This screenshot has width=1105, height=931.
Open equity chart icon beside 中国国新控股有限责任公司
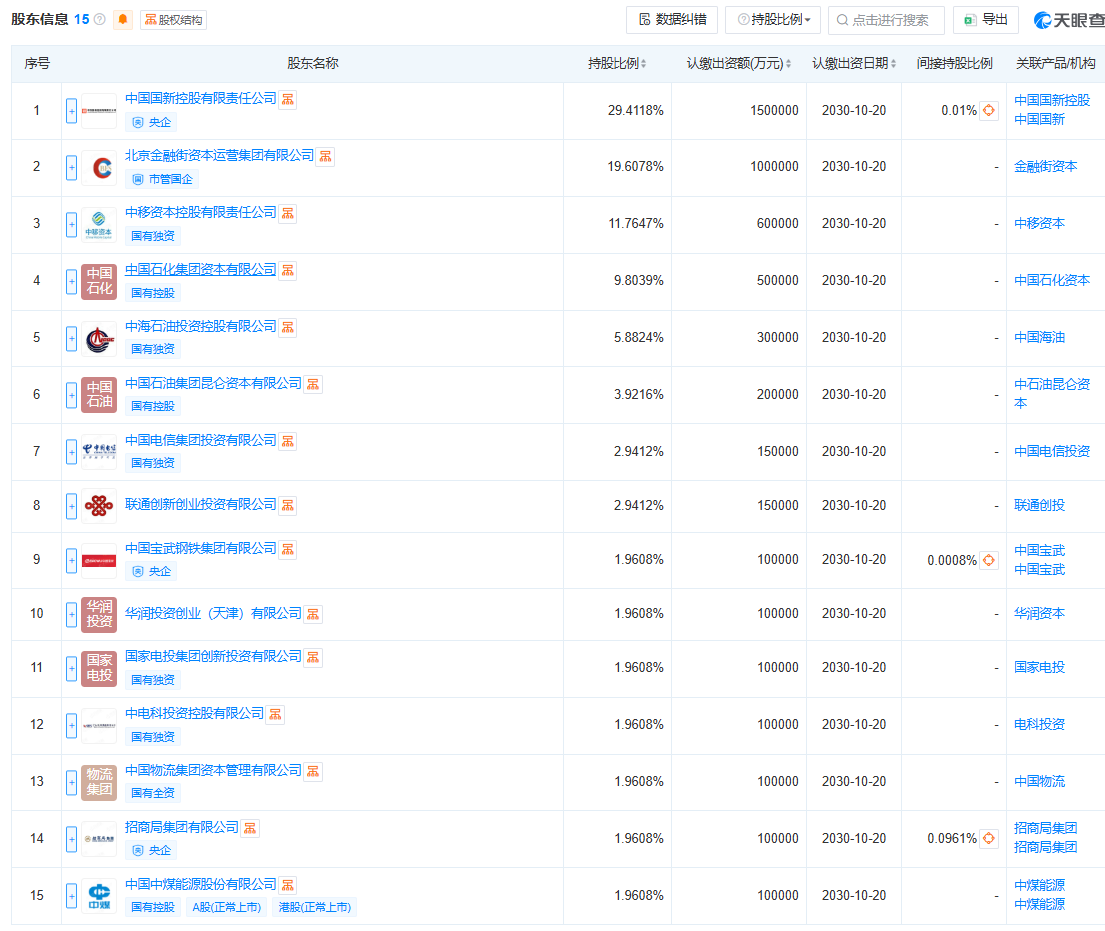(x=288, y=99)
